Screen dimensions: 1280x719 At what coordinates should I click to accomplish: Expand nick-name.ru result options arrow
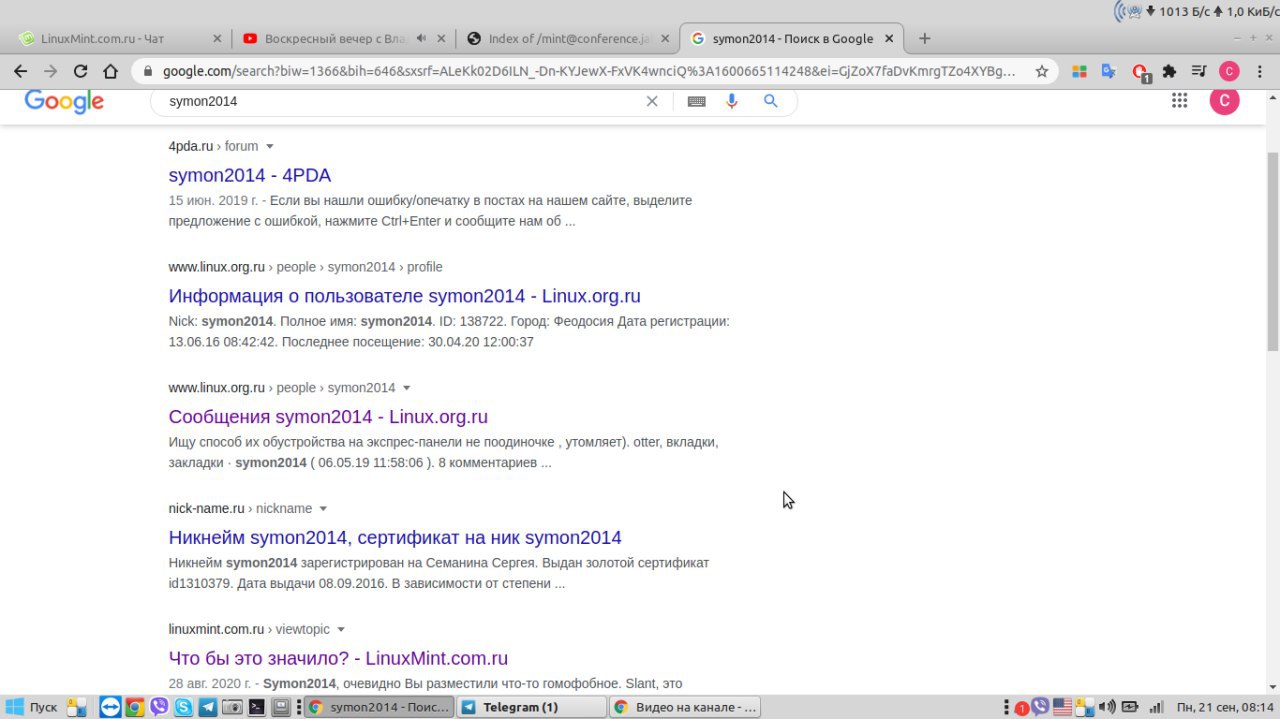[323, 509]
